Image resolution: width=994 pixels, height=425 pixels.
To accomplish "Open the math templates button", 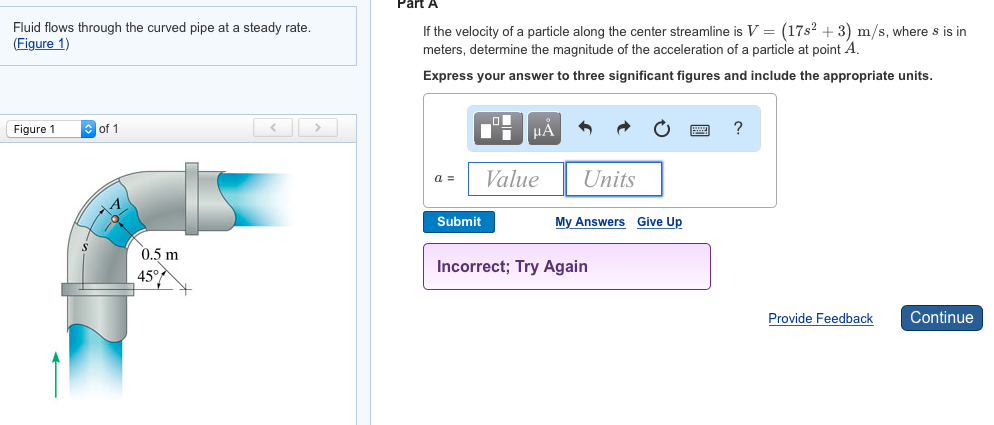I will pyautogui.click(x=500, y=128).
